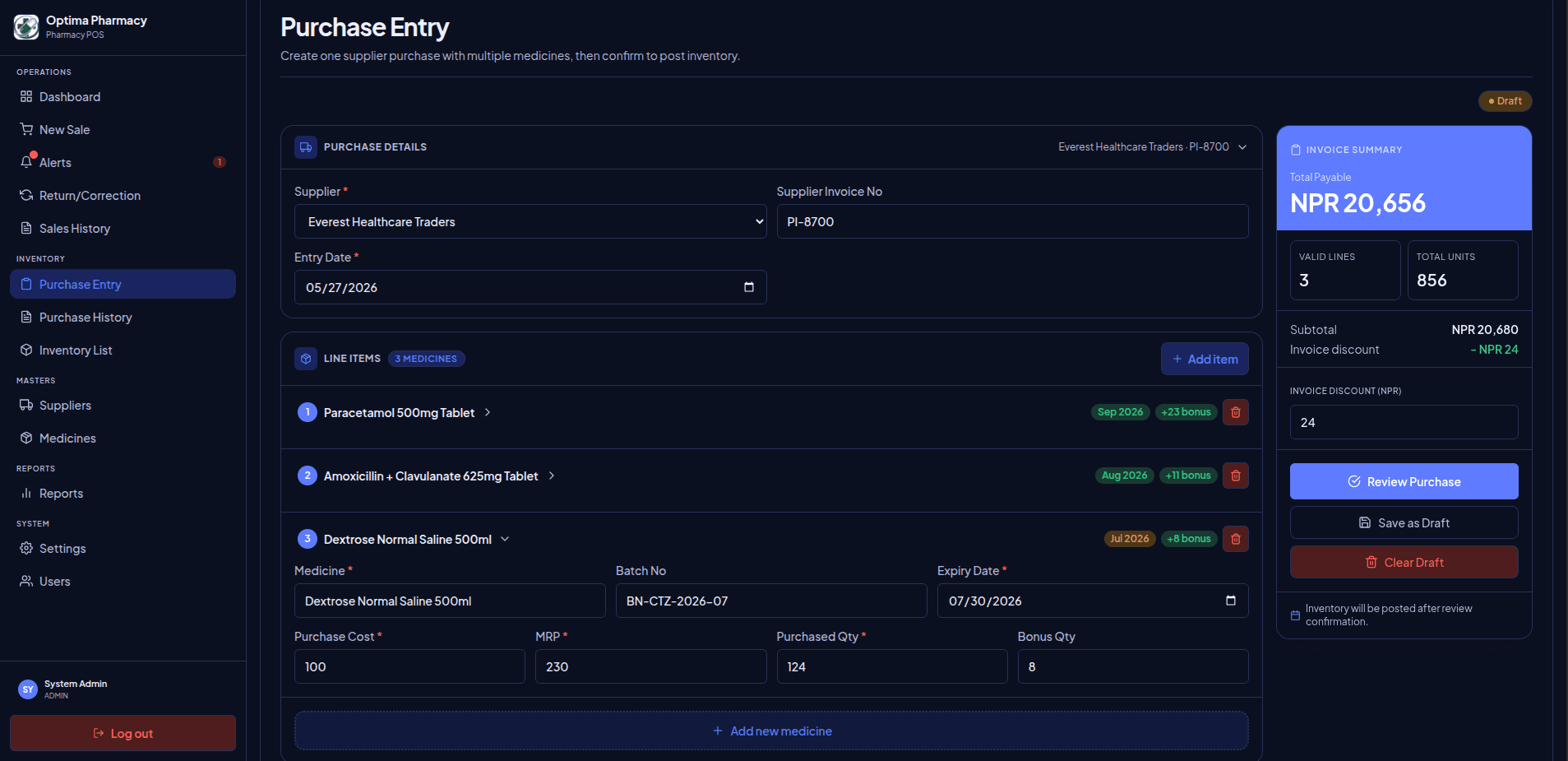Click the SY user avatar
Image resolution: width=1568 pixels, height=761 pixels.
coord(28,689)
